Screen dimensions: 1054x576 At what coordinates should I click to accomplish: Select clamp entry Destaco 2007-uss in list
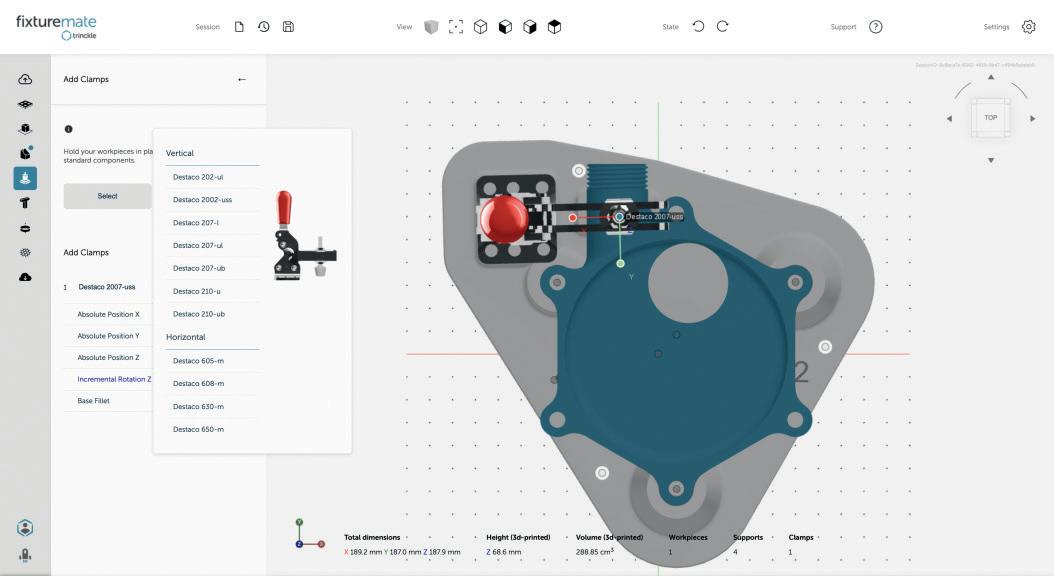click(107, 287)
